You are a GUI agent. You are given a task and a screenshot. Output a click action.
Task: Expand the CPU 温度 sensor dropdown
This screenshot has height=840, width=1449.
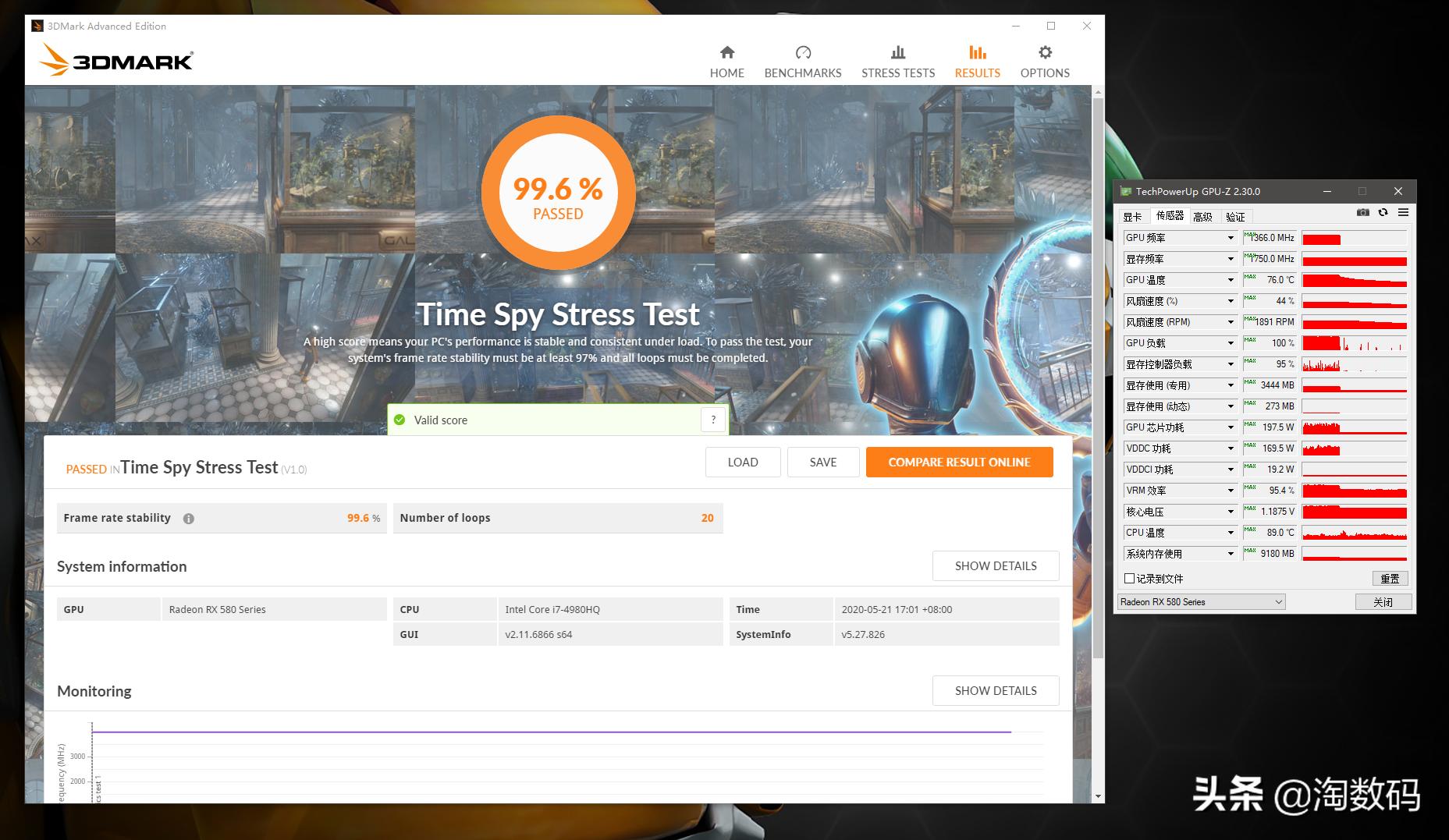pos(1231,533)
